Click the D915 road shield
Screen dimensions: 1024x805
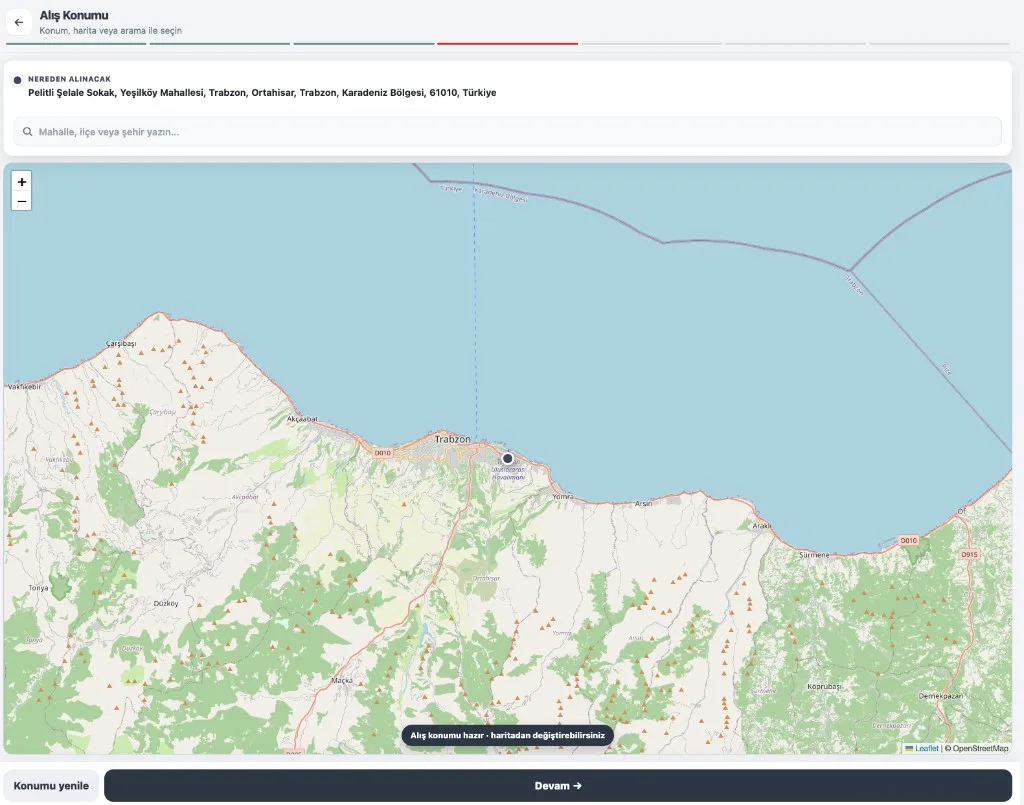969,554
